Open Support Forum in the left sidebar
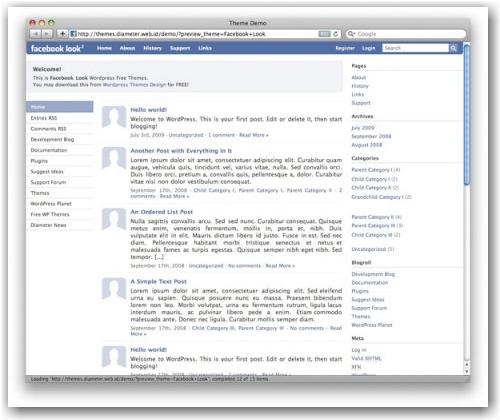This screenshot has height=420, width=500. point(48,182)
